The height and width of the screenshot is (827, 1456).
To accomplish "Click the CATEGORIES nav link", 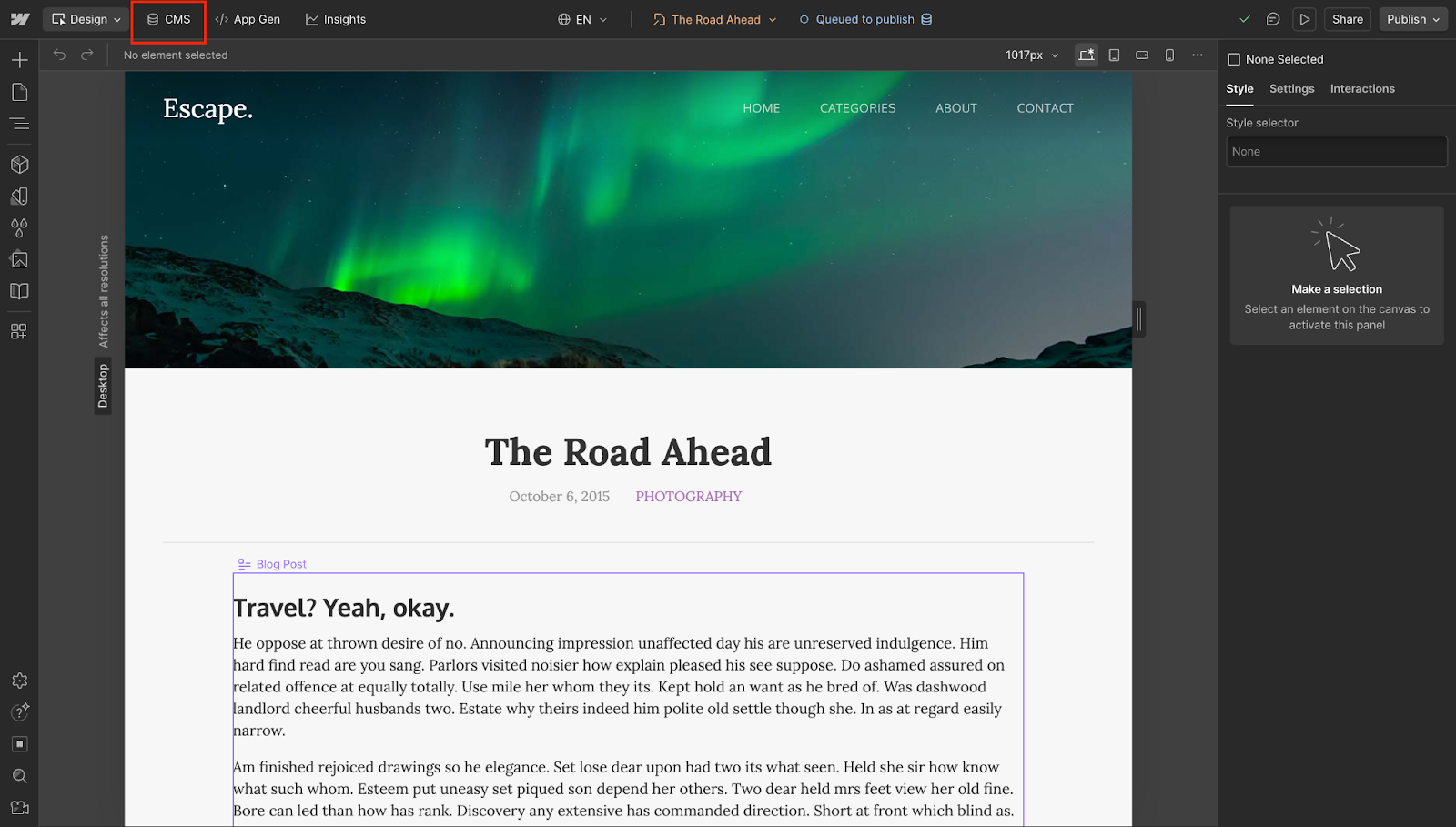I will (857, 108).
